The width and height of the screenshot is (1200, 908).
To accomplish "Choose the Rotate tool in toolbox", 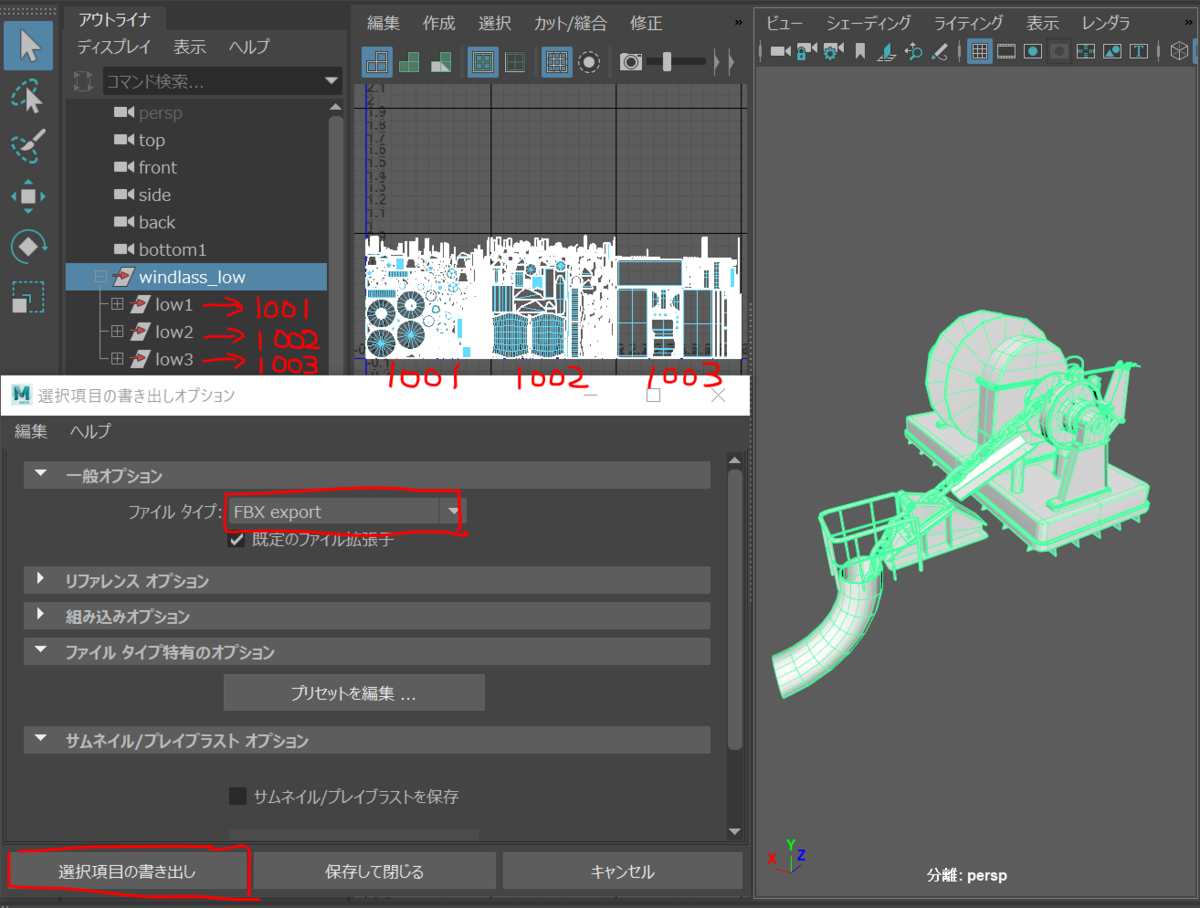I will [x=28, y=246].
